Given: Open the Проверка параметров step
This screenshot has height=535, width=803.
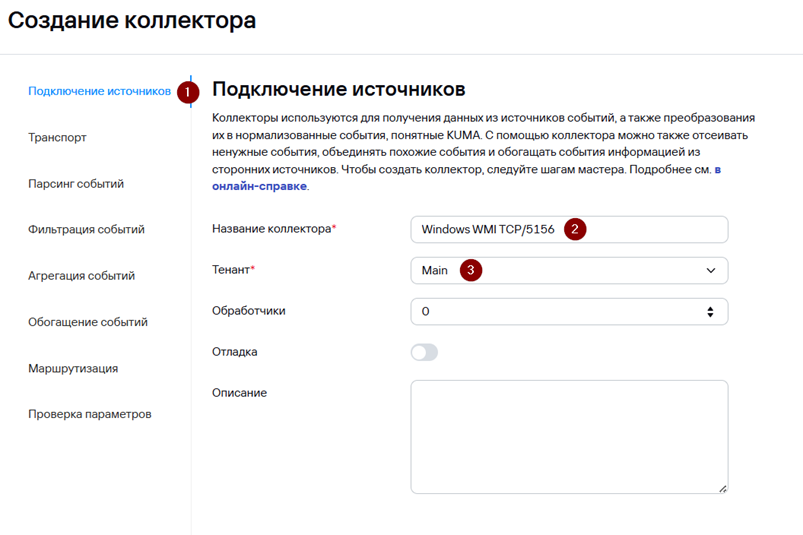Looking at the screenshot, I should [x=90, y=414].
